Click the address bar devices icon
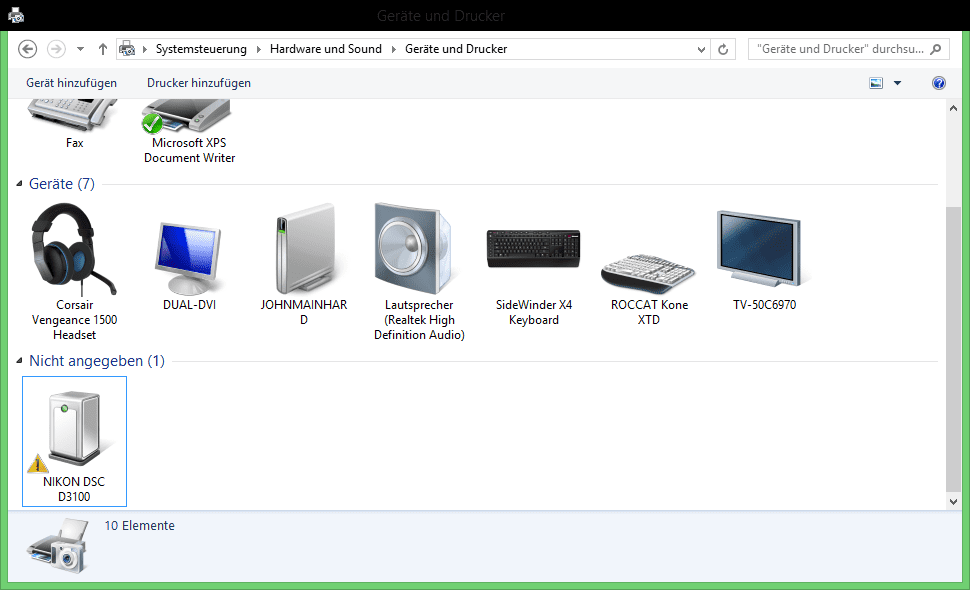This screenshot has width=970, height=590. click(127, 49)
